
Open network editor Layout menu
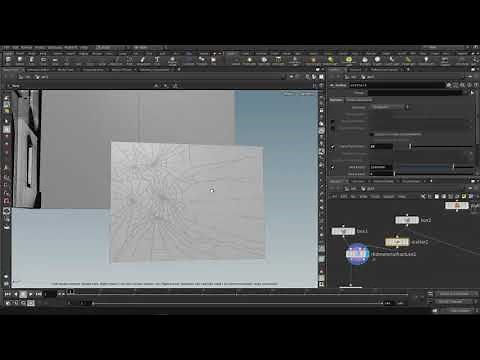389,197
